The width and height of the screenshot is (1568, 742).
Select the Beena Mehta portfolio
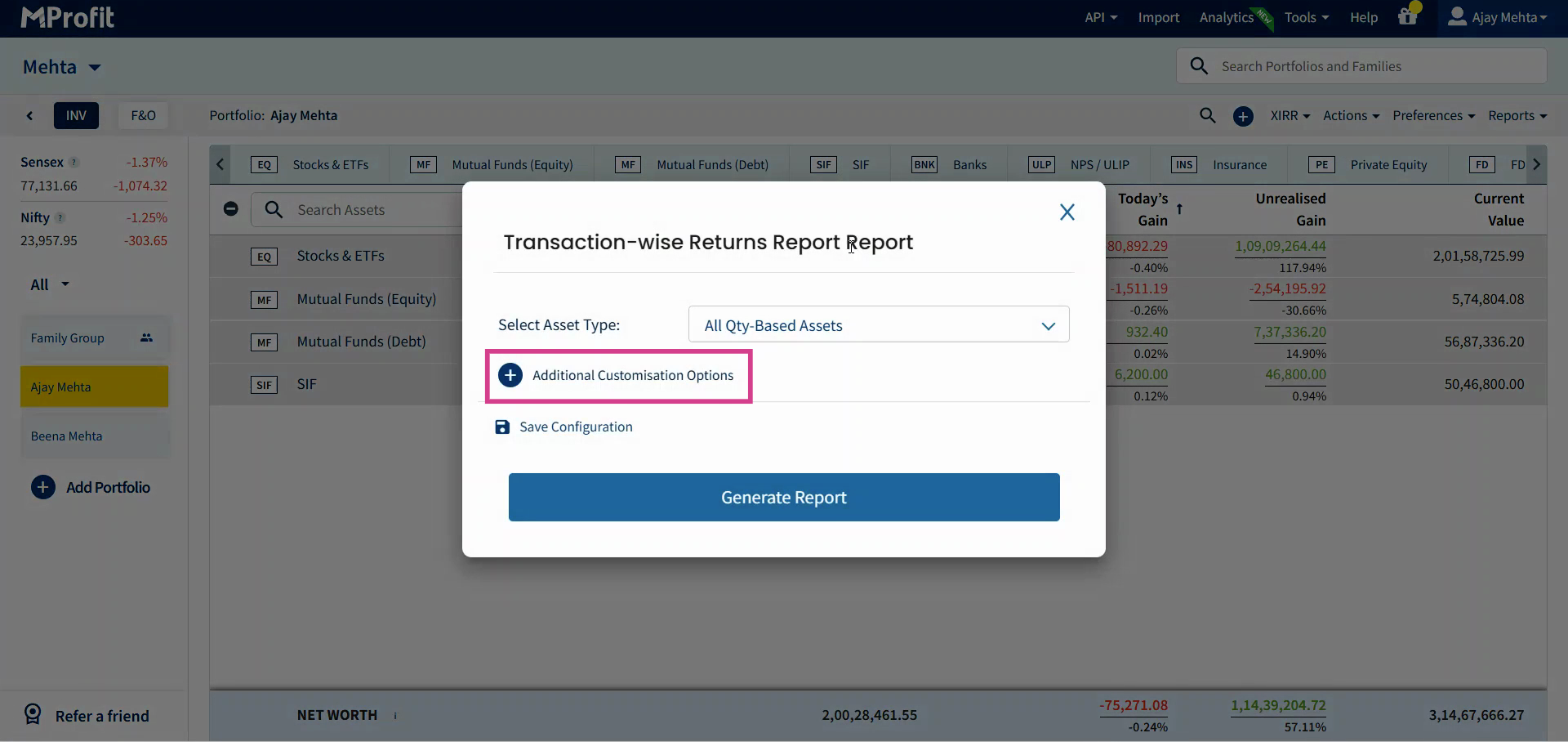[94, 436]
